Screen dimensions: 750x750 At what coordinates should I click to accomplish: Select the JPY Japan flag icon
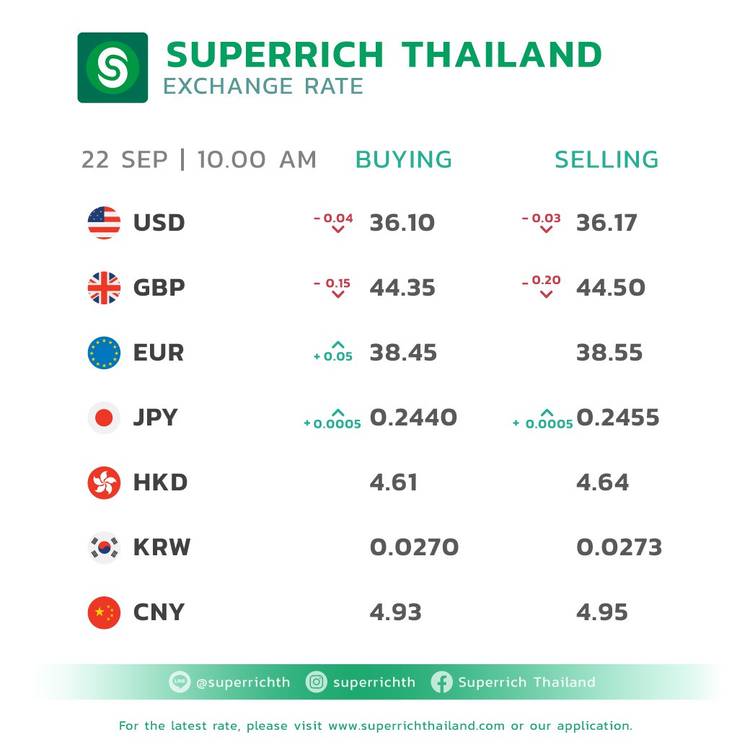tap(104, 417)
